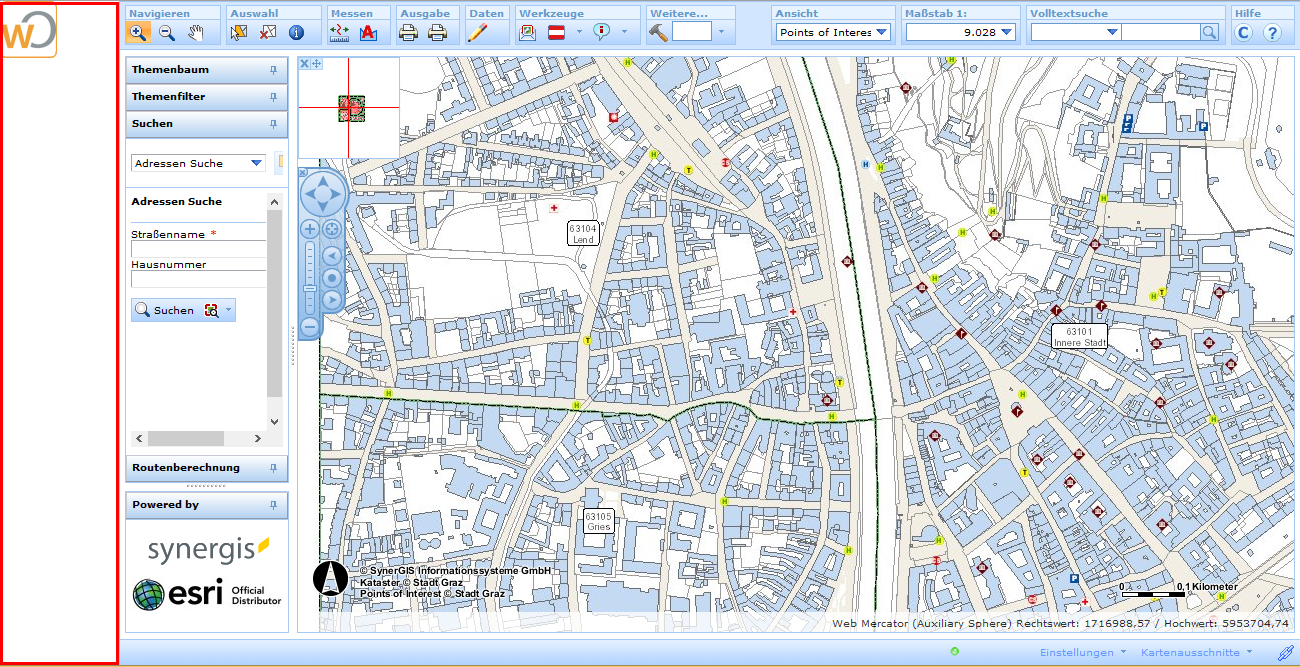The width and height of the screenshot is (1300, 667).
Task: Expand the Adressen Suche dropdown
Action: point(256,163)
